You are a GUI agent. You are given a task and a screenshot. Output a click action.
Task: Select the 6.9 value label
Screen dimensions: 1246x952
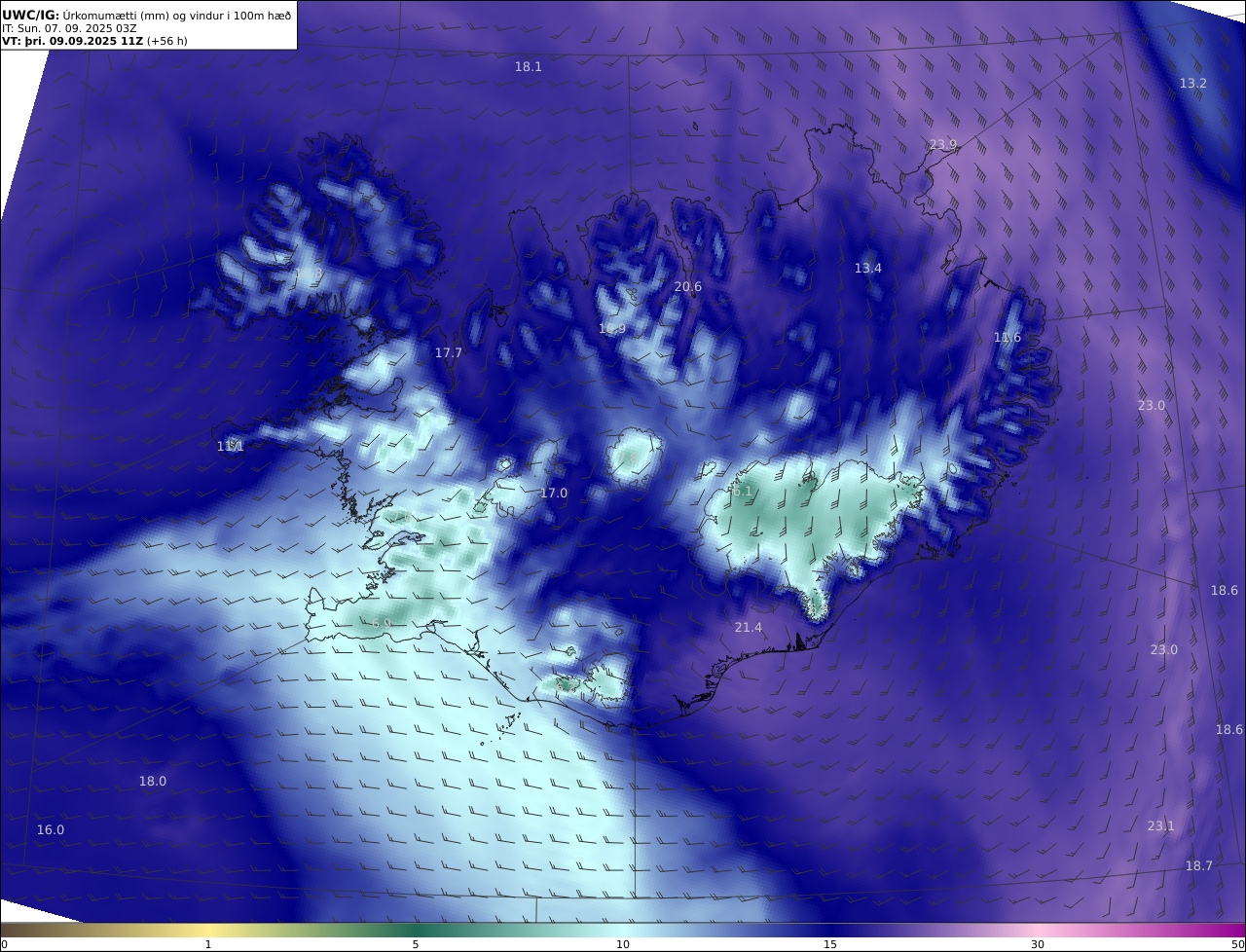coord(382,623)
